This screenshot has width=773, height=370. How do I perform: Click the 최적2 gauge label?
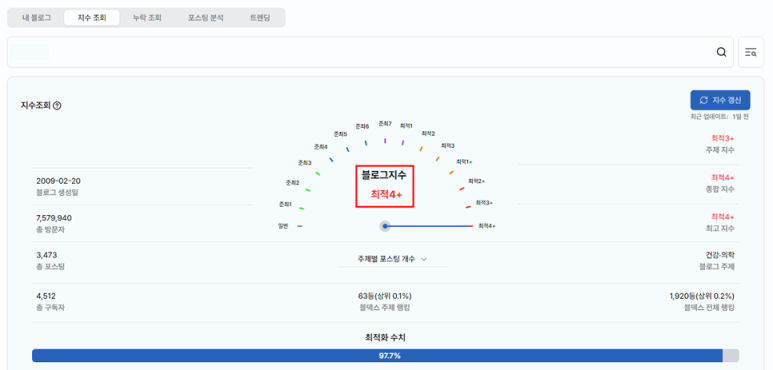428,134
